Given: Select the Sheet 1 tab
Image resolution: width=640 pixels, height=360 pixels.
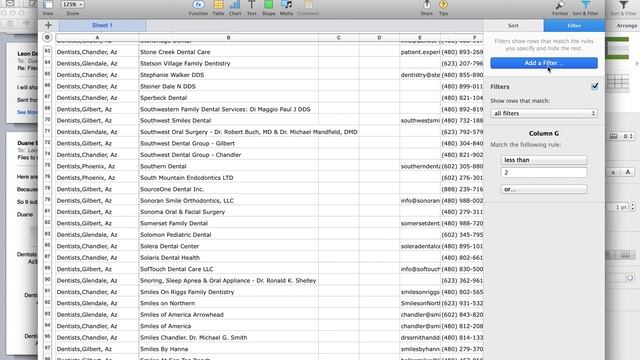Looking at the screenshot, I should point(102,25).
